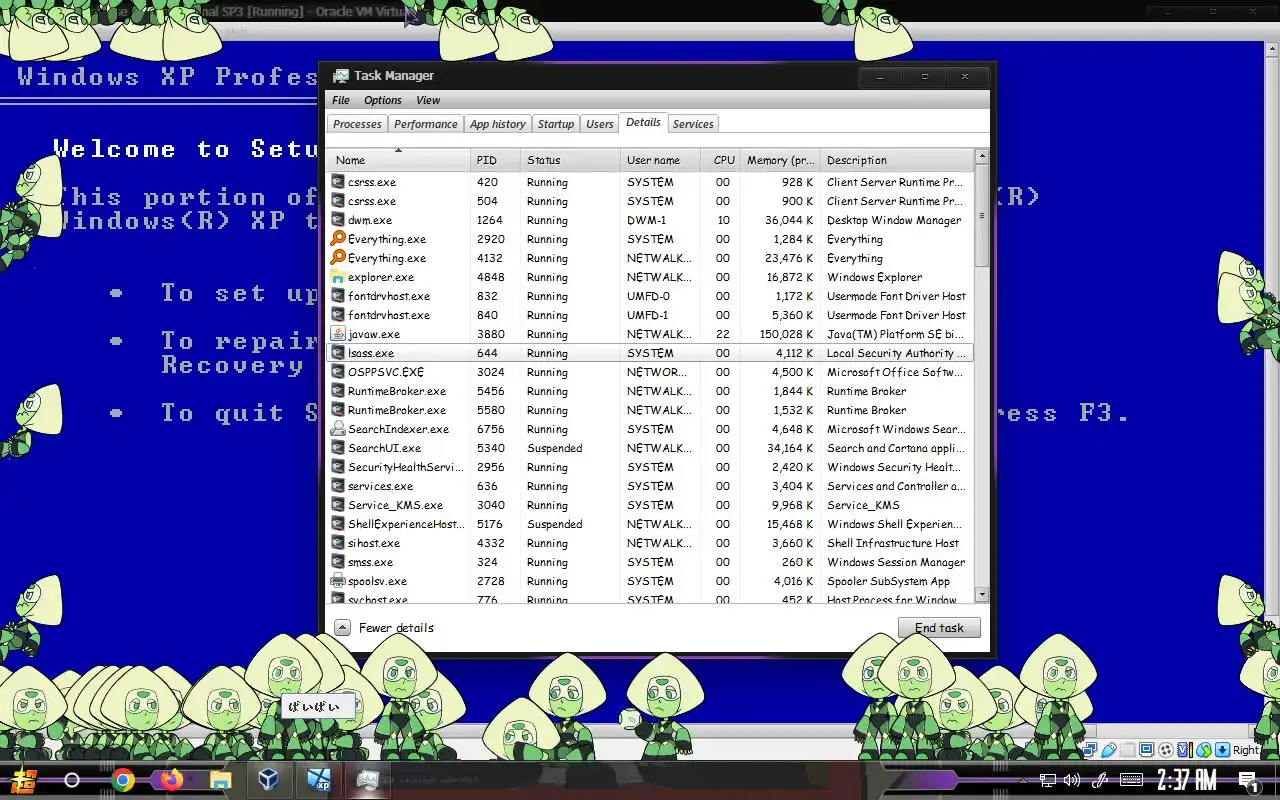
Task: Sort processes by PID column header
Action: pos(496,160)
